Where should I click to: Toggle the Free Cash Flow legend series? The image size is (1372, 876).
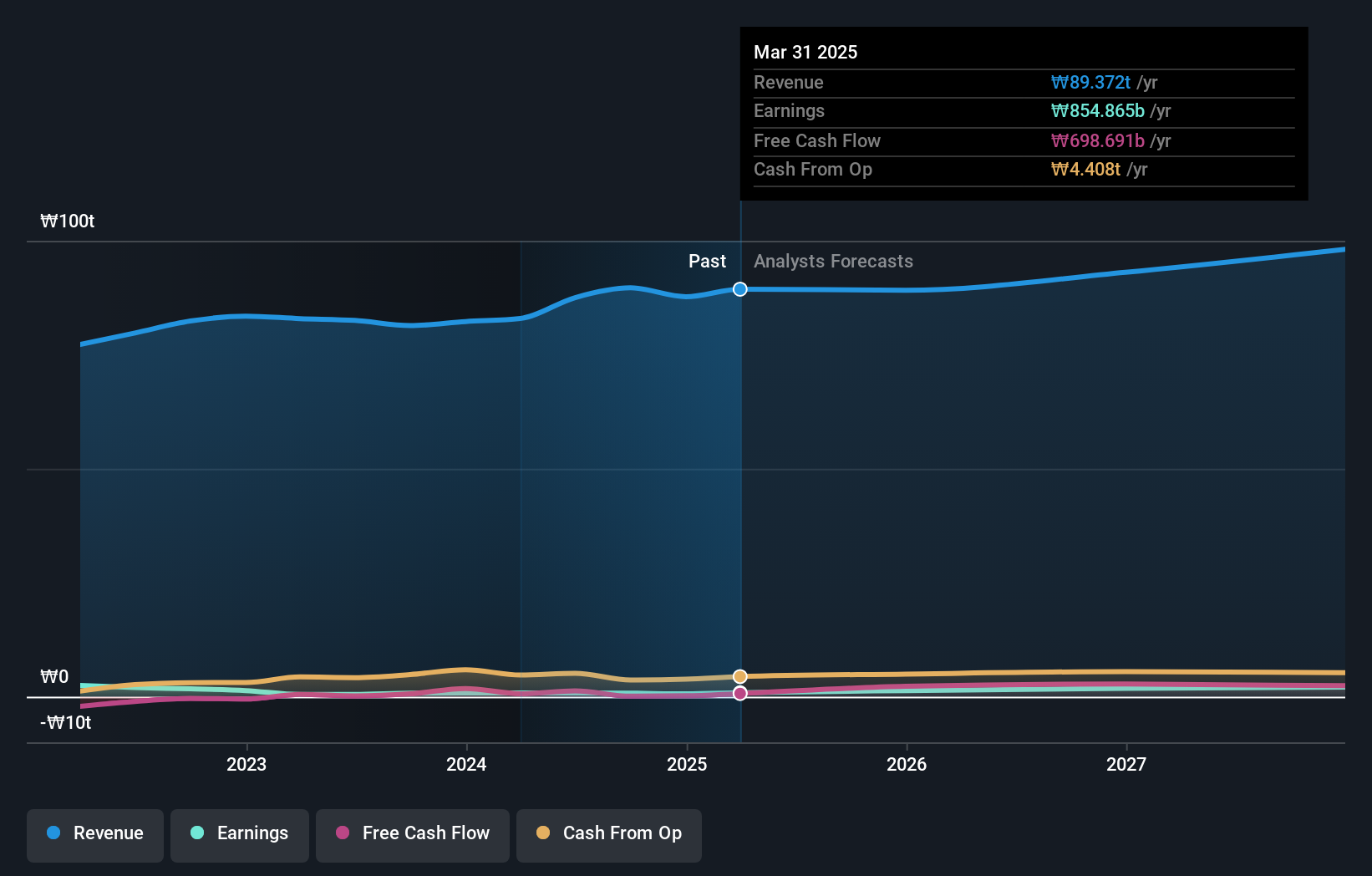pos(413,835)
